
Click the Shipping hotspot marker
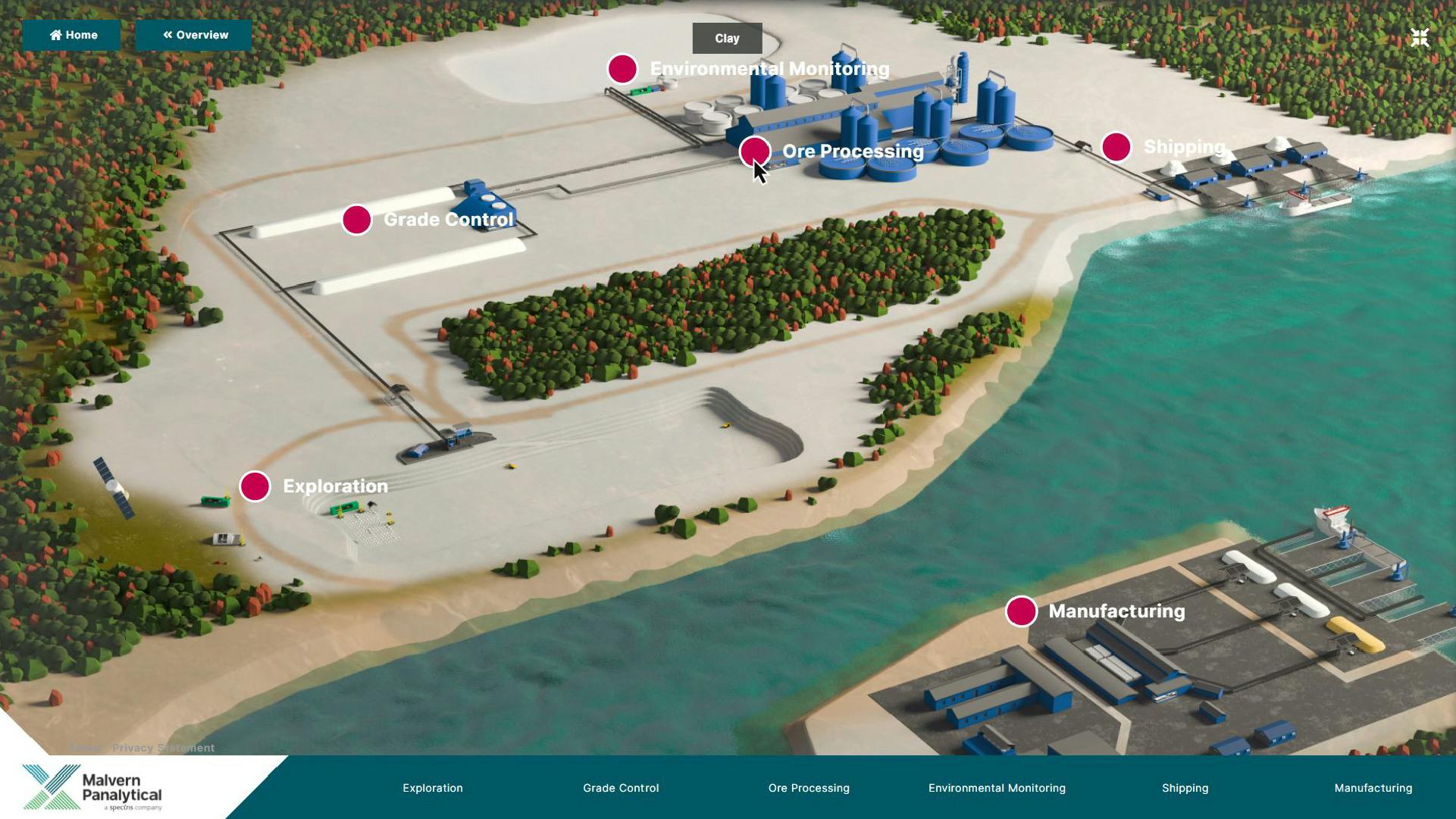pos(1116,147)
